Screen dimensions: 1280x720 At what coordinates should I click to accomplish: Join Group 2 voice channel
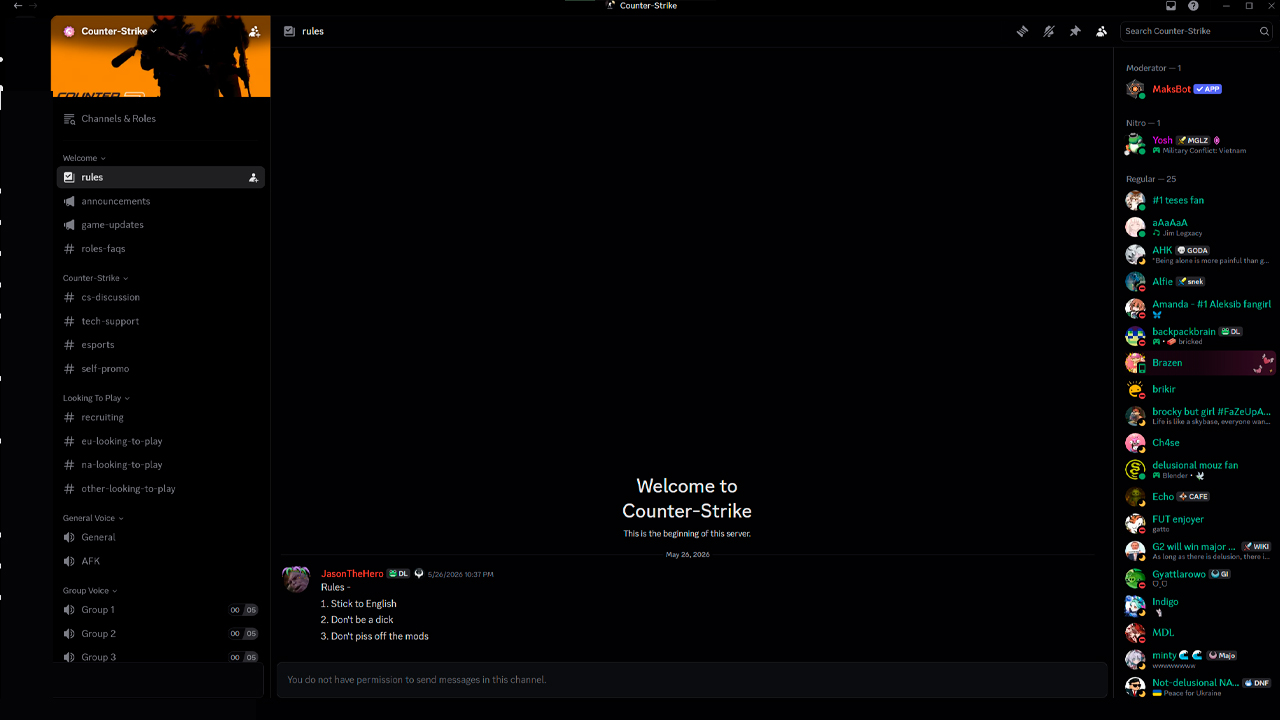point(161,633)
